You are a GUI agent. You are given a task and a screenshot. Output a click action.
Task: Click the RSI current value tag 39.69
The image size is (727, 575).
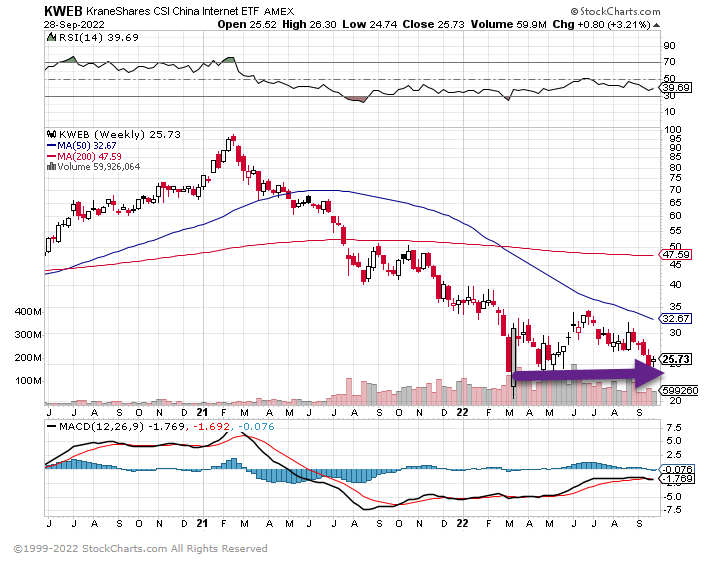point(676,88)
